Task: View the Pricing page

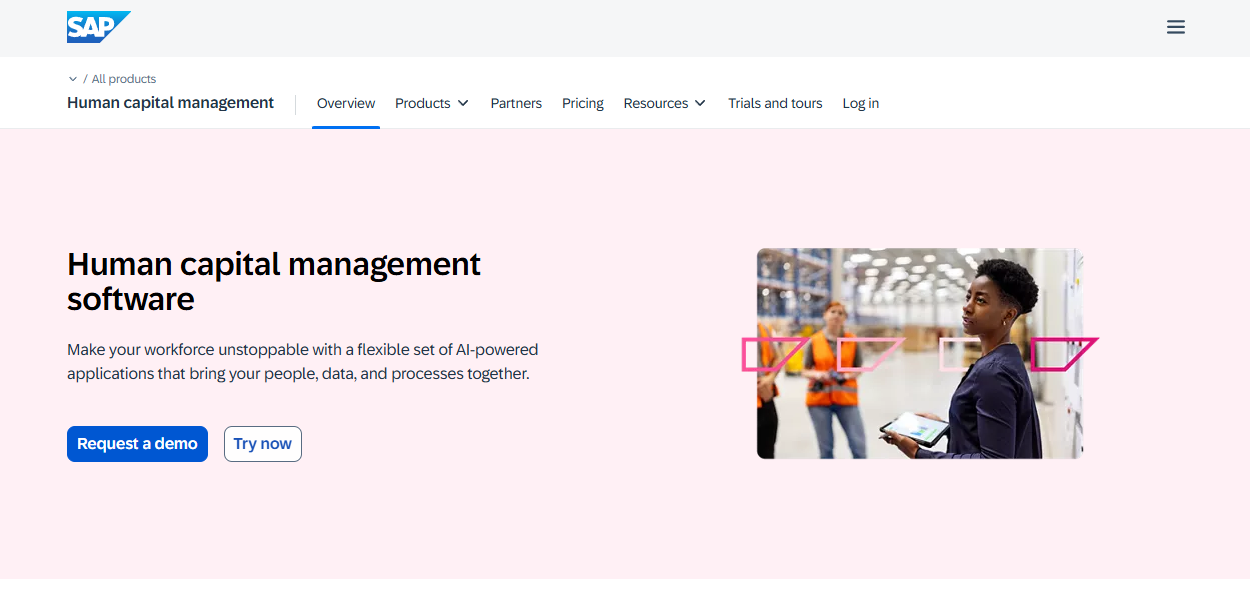Action: 582,103
